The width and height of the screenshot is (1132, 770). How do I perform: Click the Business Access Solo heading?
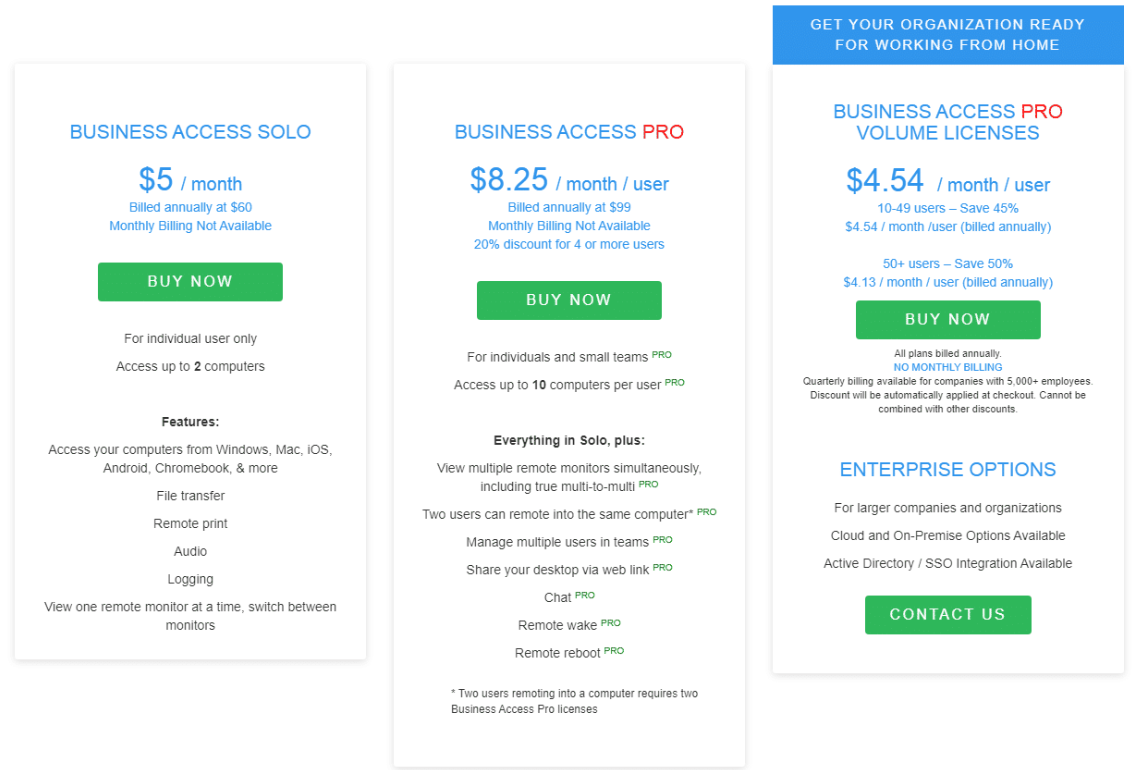[190, 132]
